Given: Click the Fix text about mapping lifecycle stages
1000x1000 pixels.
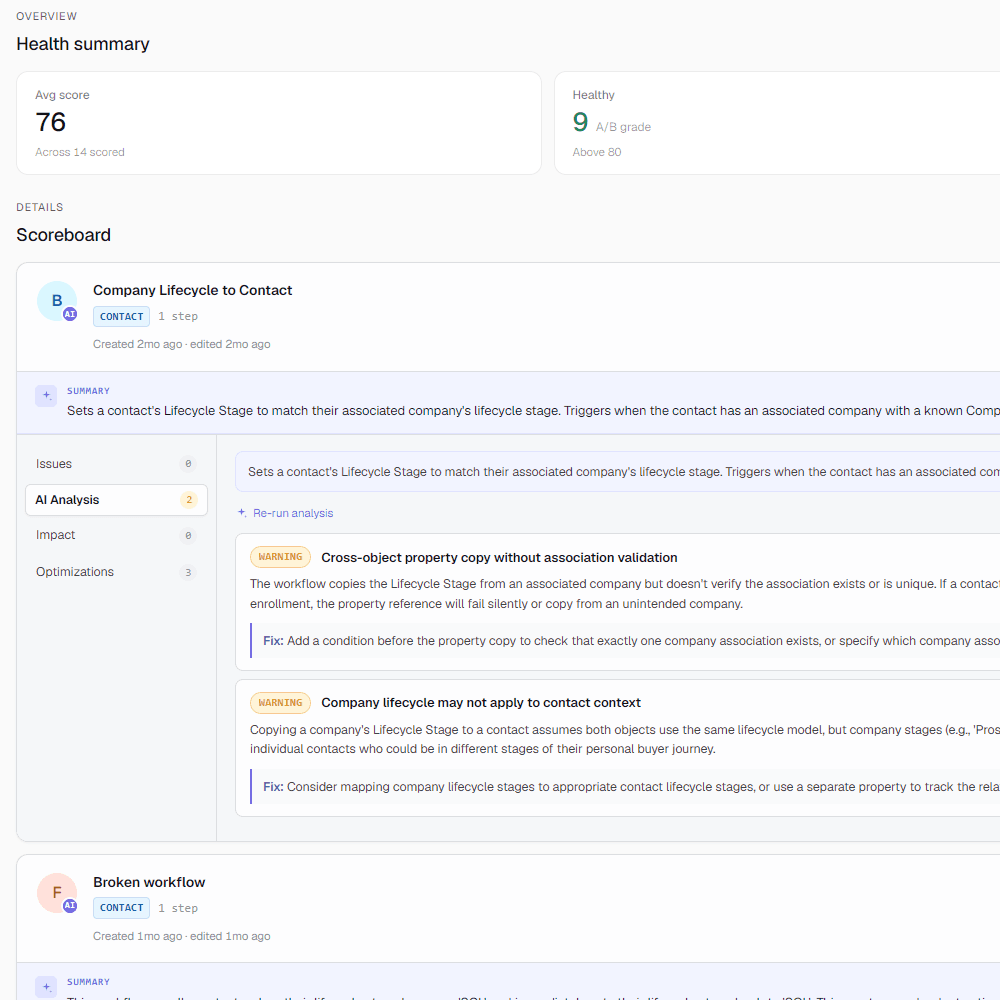Looking at the screenshot, I should click(631, 787).
